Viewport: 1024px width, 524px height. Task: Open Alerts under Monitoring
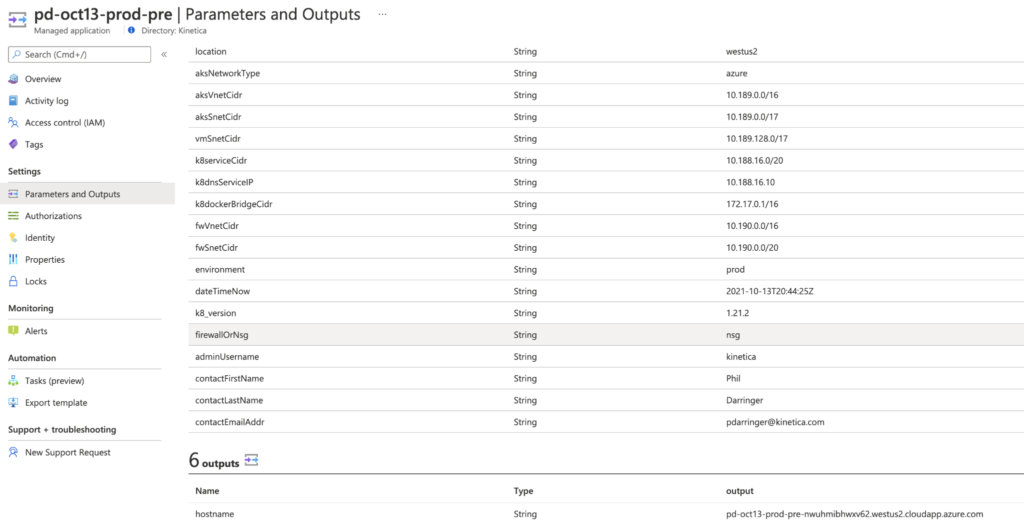click(36, 331)
